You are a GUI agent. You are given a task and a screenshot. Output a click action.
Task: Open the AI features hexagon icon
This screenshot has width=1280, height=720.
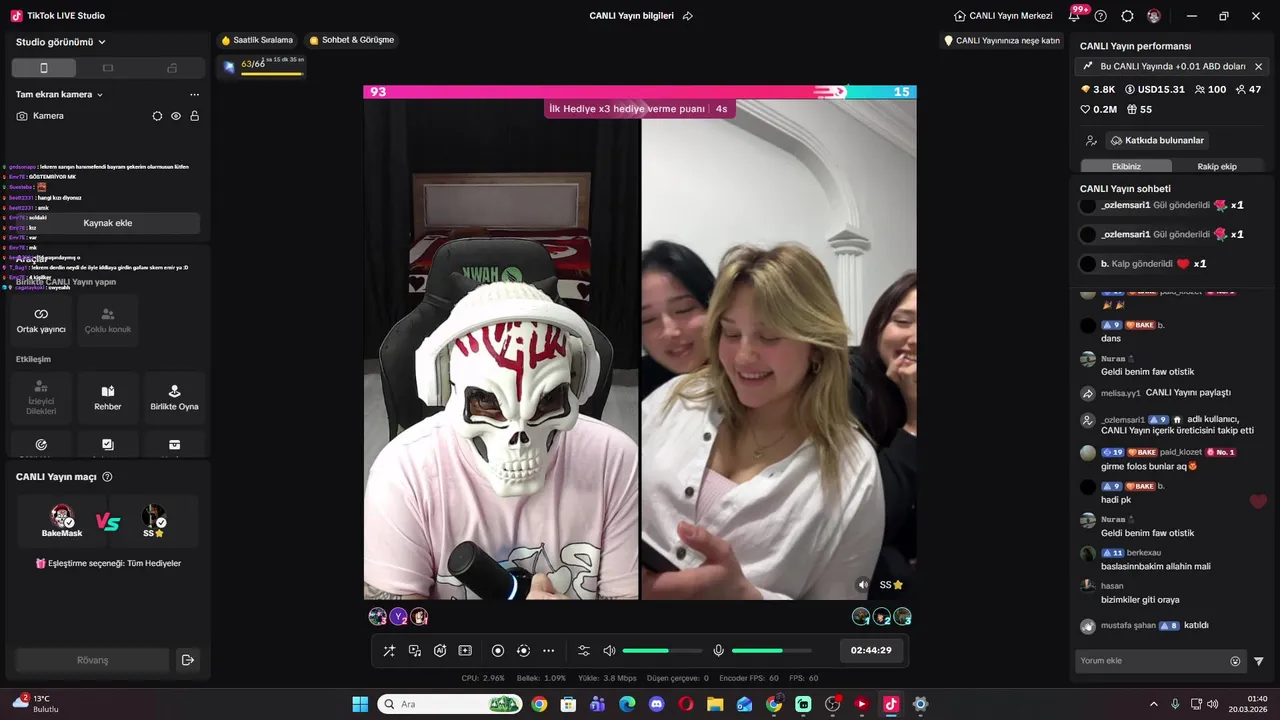tap(440, 650)
